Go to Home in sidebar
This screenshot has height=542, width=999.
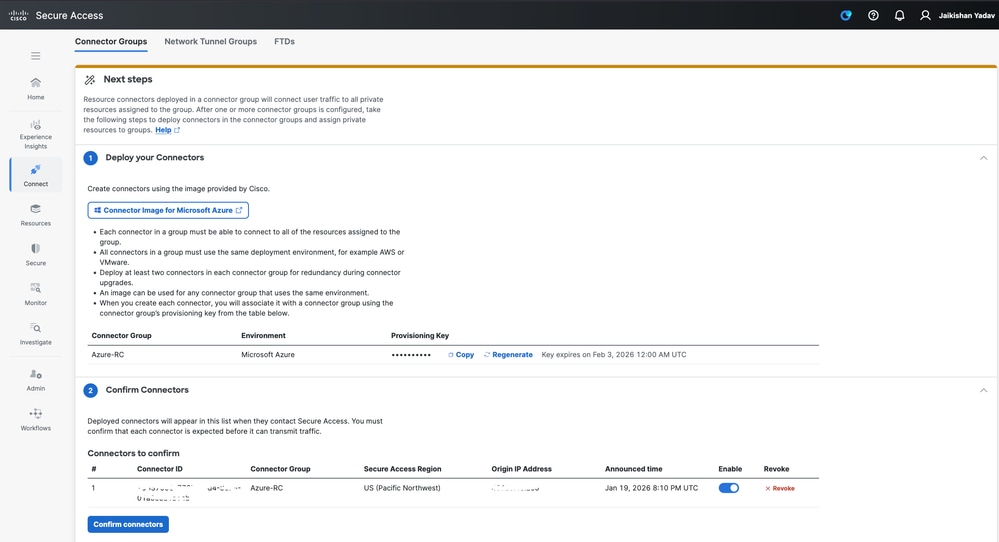pyautogui.click(x=36, y=89)
